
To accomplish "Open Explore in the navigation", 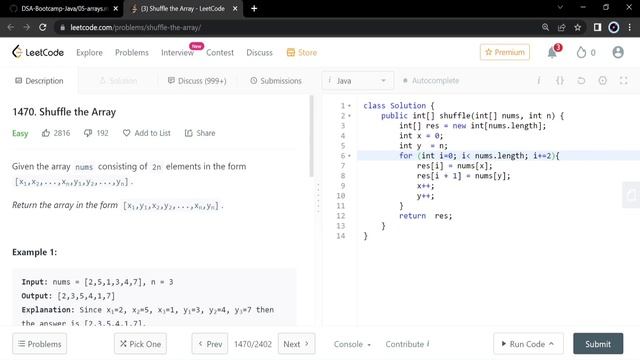I will coord(89,53).
